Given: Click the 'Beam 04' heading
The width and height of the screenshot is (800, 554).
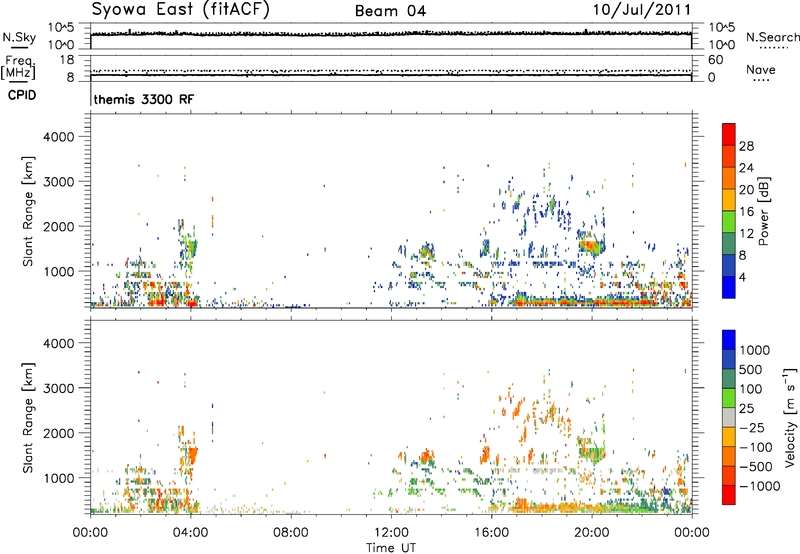Looking at the screenshot, I should pos(390,11).
